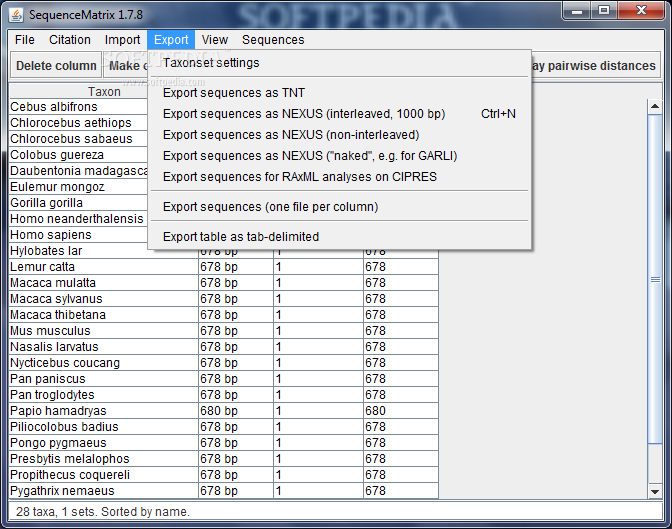Viewport: 672px width, 529px height.
Task: Click the SequenceMatrix Java app icon
Action: click(x=16, y=15)
